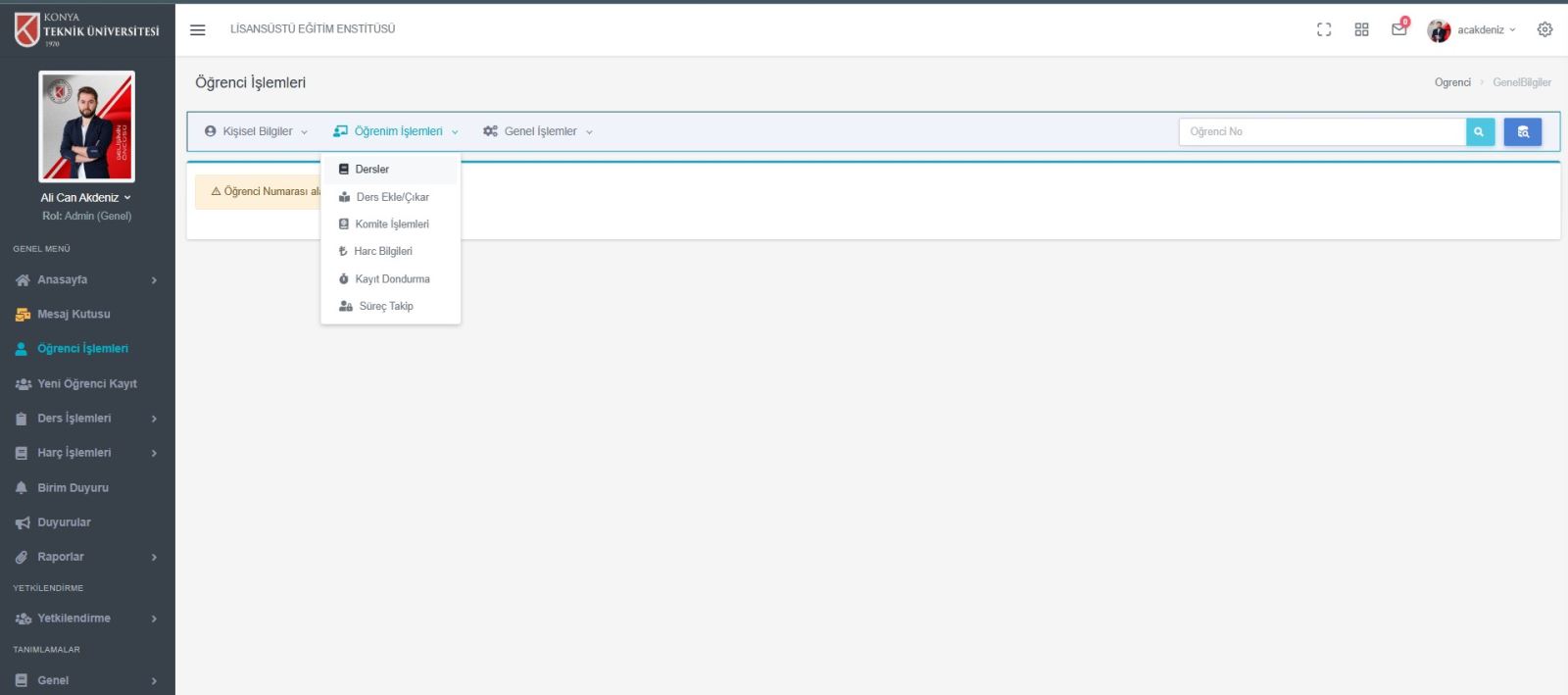Select Harç Bilgileri menu entry
The width and height of the screenshot is (1568, 695).
(382, 252)
